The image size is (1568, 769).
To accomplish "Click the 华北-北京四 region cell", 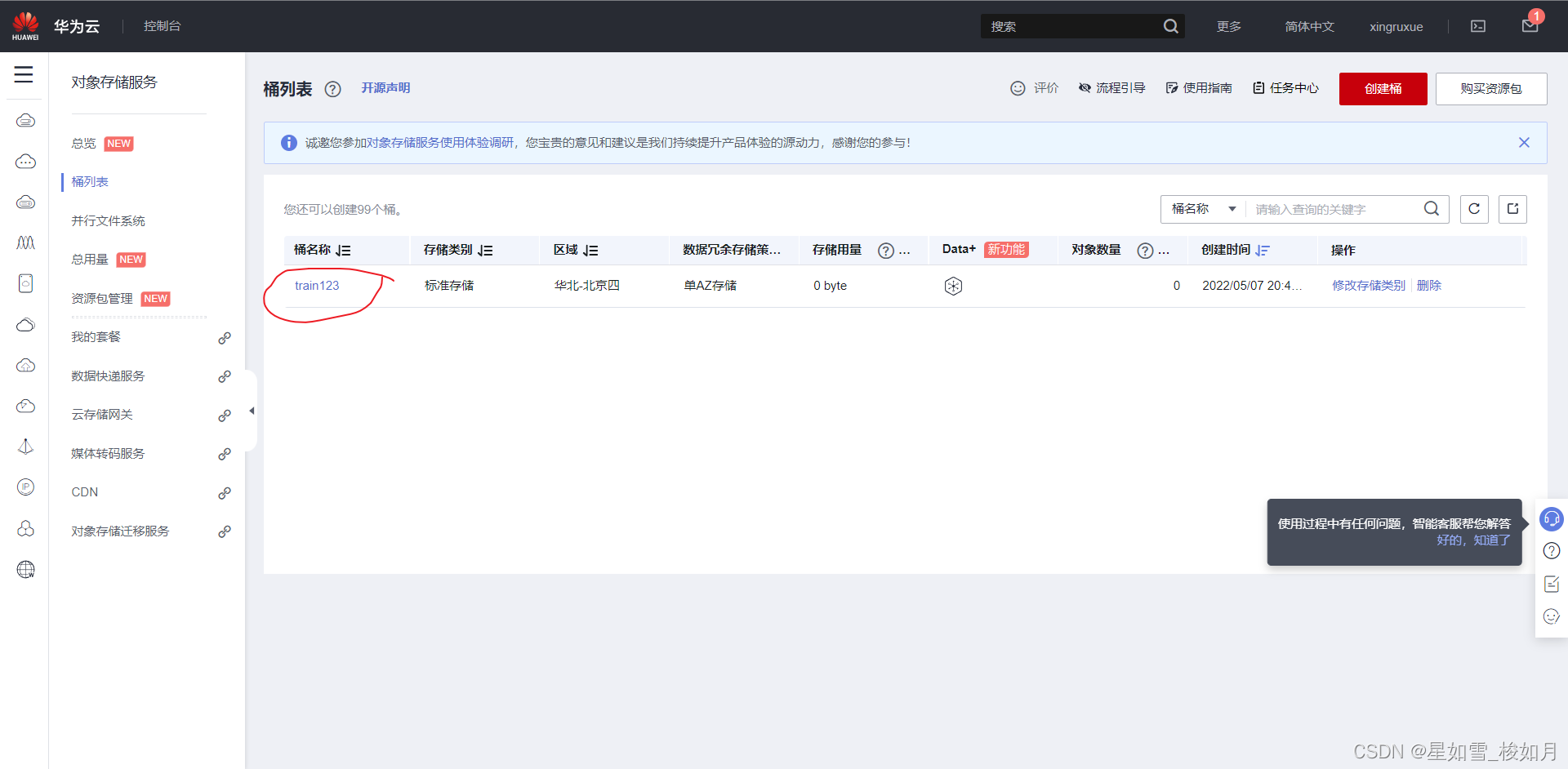I will [x=587, y=286].
